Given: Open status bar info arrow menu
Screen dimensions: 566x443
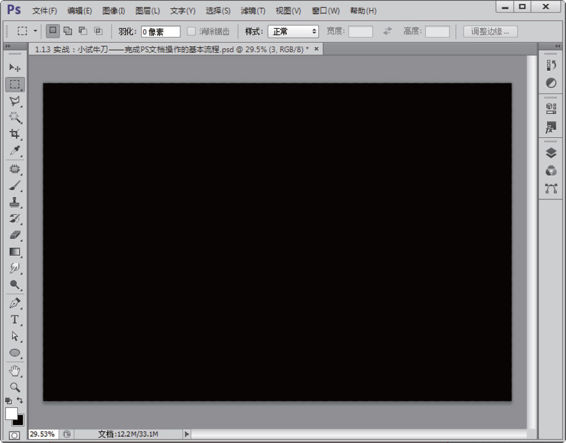Looking at the screenshot, I should 187,434.
